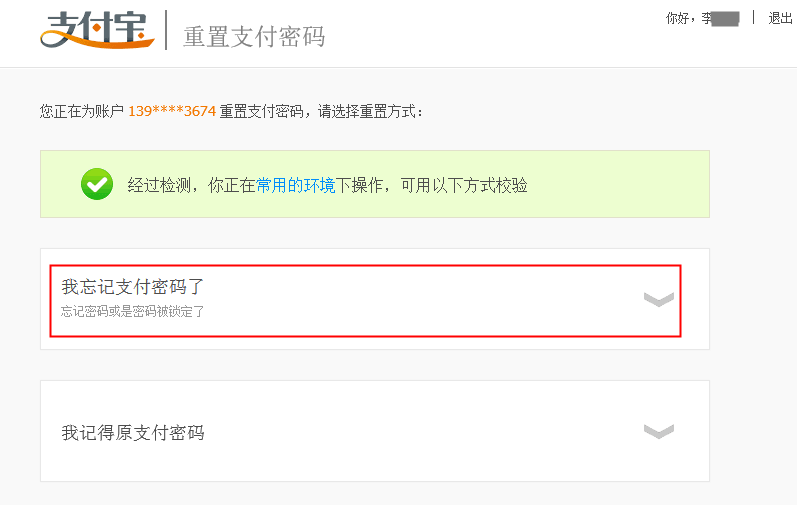This screenshot has width=797, height=505.
Task: Expand the forgot payment password option
Action: pyautogui.click(x=658, y=299)
